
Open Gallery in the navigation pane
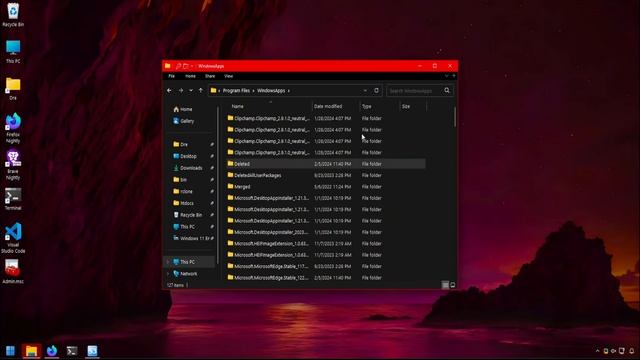coord(184,121)
